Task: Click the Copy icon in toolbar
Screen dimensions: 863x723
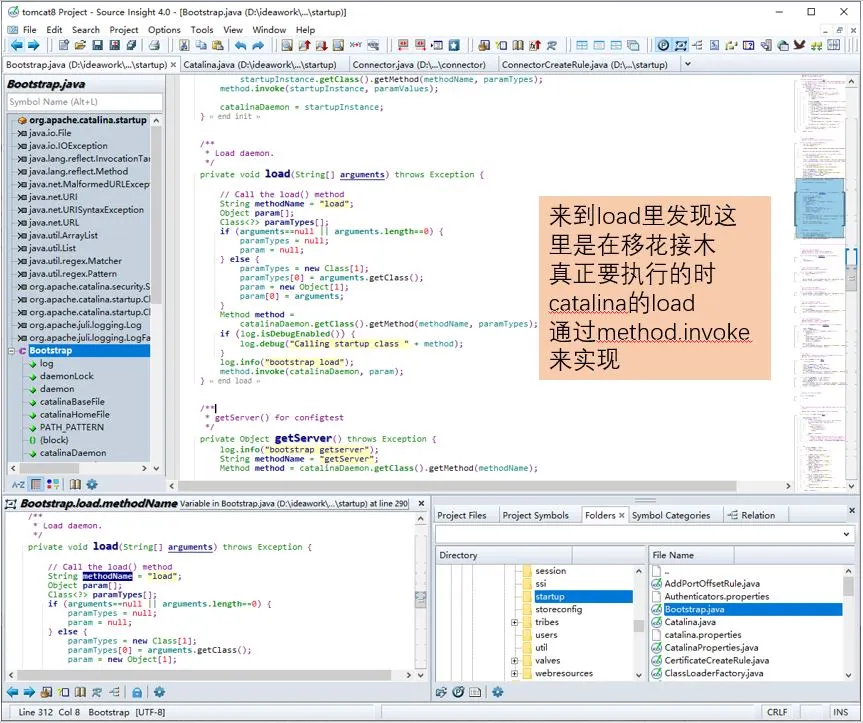Action: tap(201, 46)
